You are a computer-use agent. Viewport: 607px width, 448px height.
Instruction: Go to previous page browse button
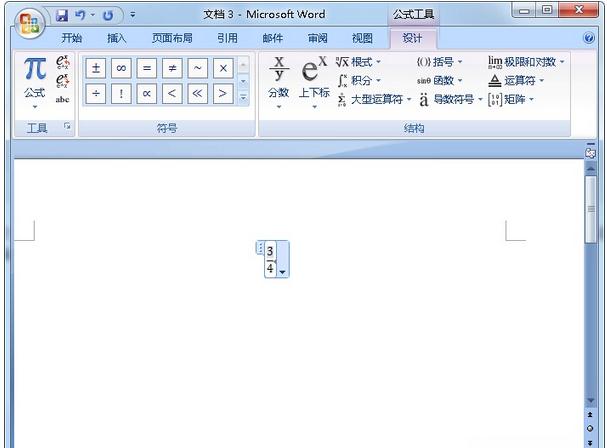pyautogui.click(x=590, y=415)
